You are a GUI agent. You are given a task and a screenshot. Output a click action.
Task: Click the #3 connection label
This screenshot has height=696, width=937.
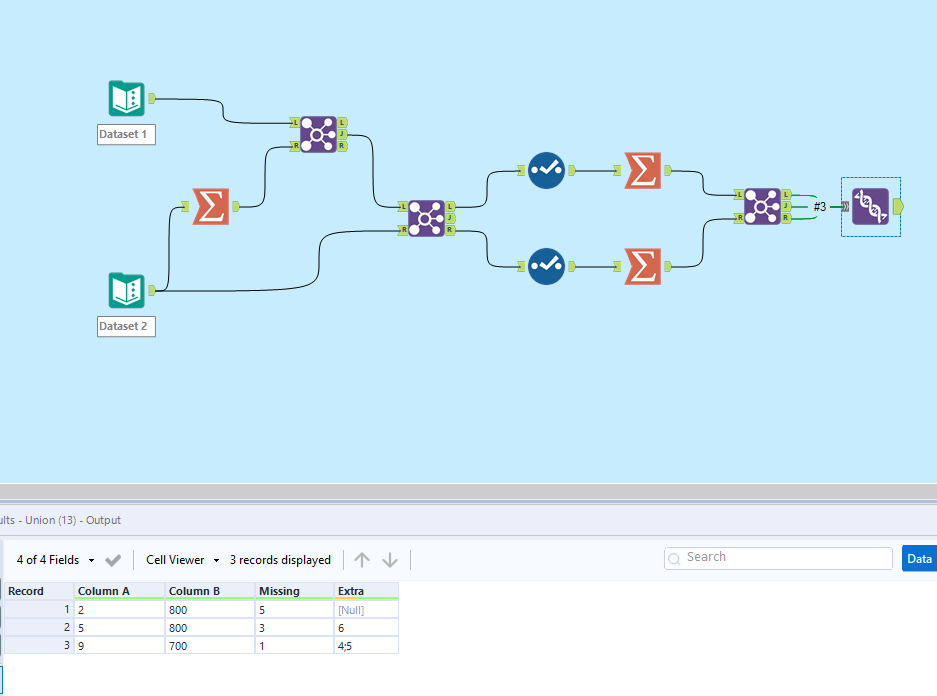819,207
